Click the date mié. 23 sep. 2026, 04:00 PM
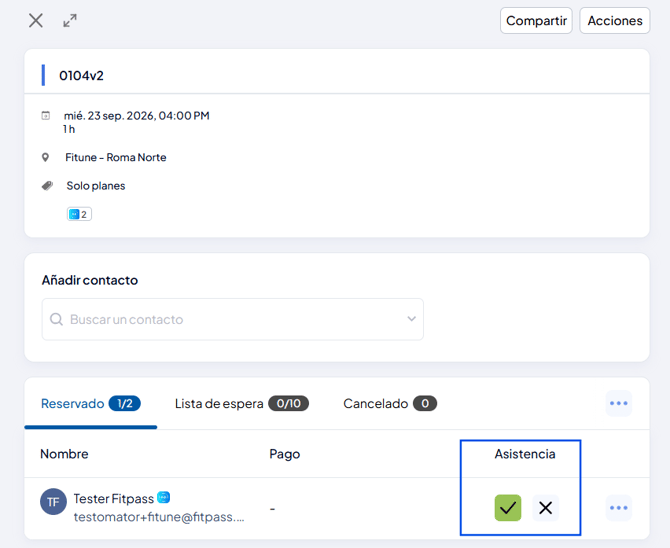The height and width of the screenshot is (548, 670). [137, 116]
